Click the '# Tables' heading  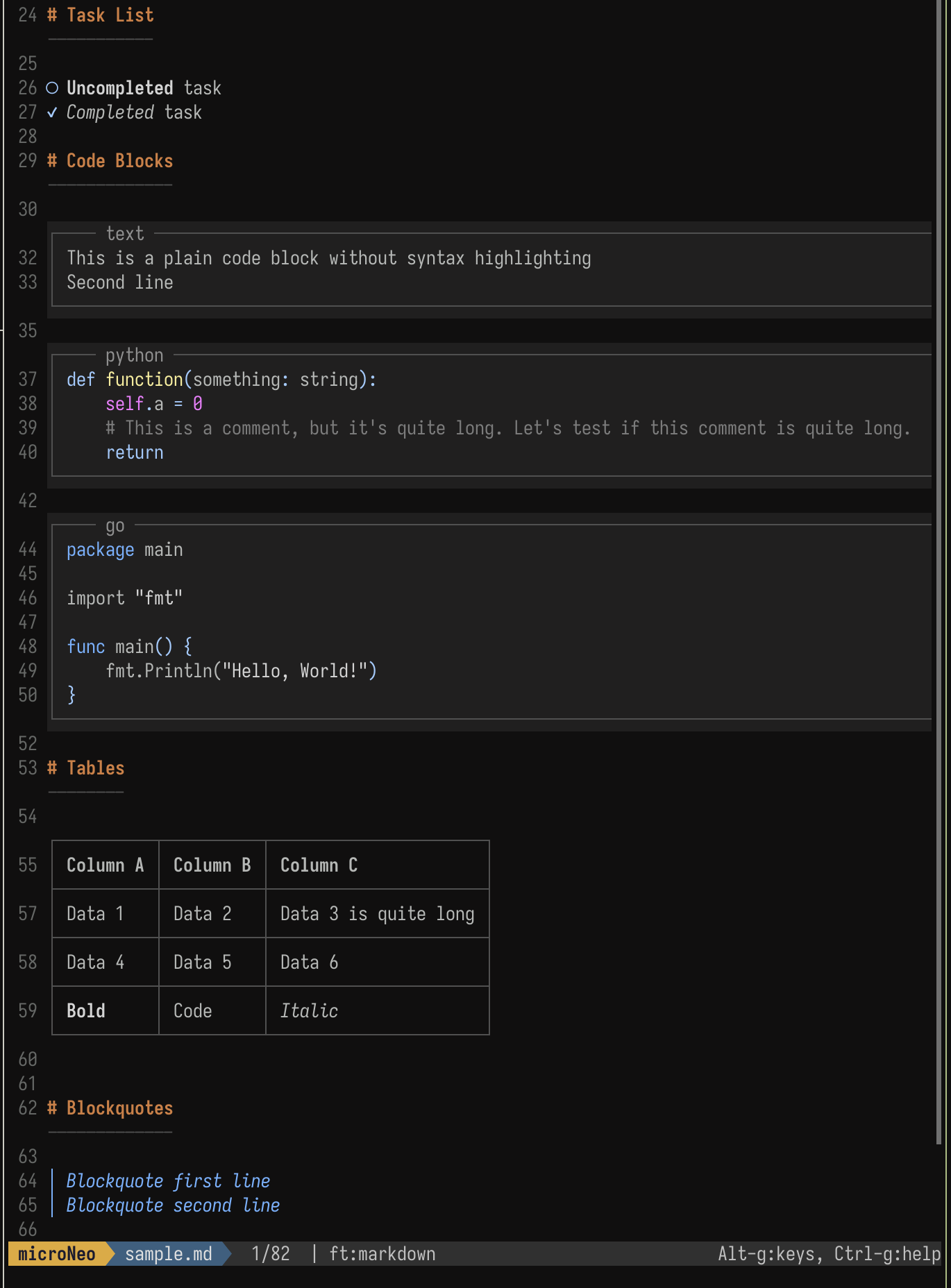point(86,768)
